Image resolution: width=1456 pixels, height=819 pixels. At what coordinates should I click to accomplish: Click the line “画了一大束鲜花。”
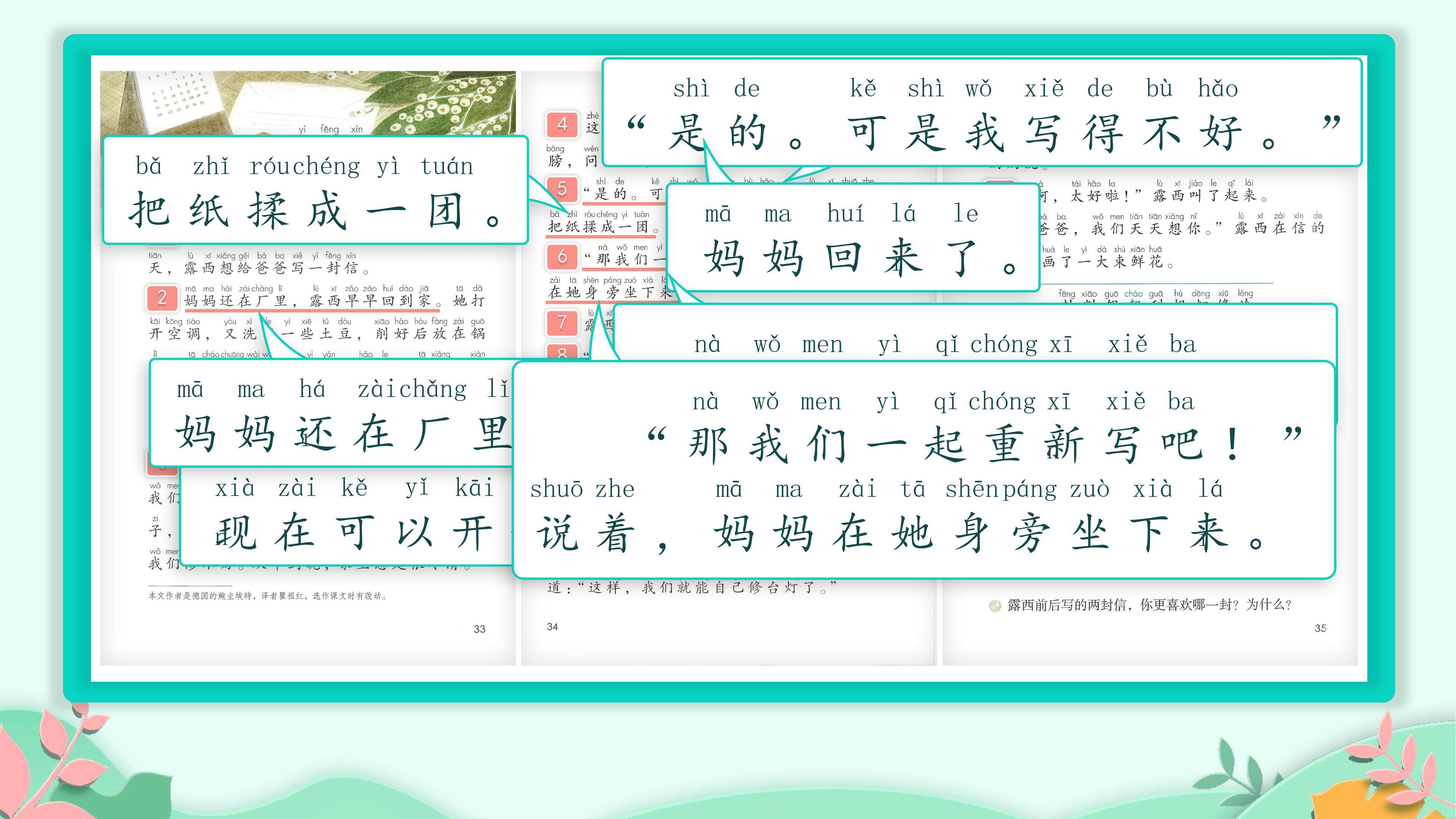[x=1108, y=262]
